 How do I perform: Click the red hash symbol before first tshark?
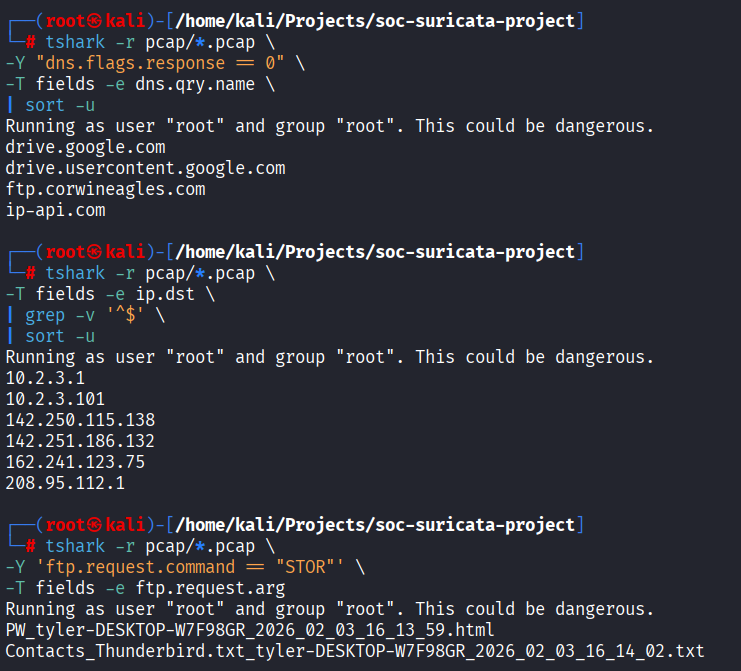point(30,43)
